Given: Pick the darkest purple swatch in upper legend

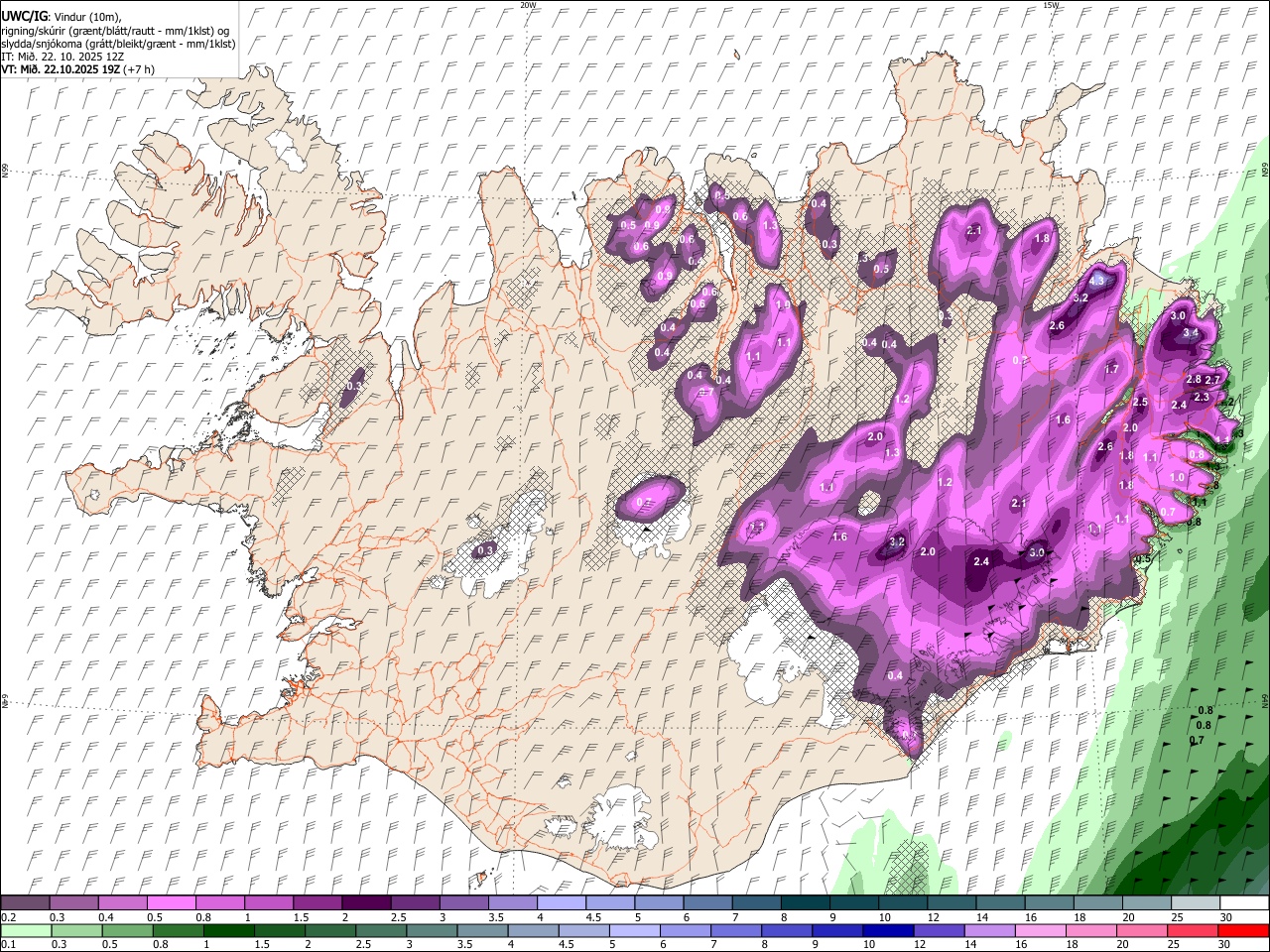Looking at the screenshot, I should (365, 903).
